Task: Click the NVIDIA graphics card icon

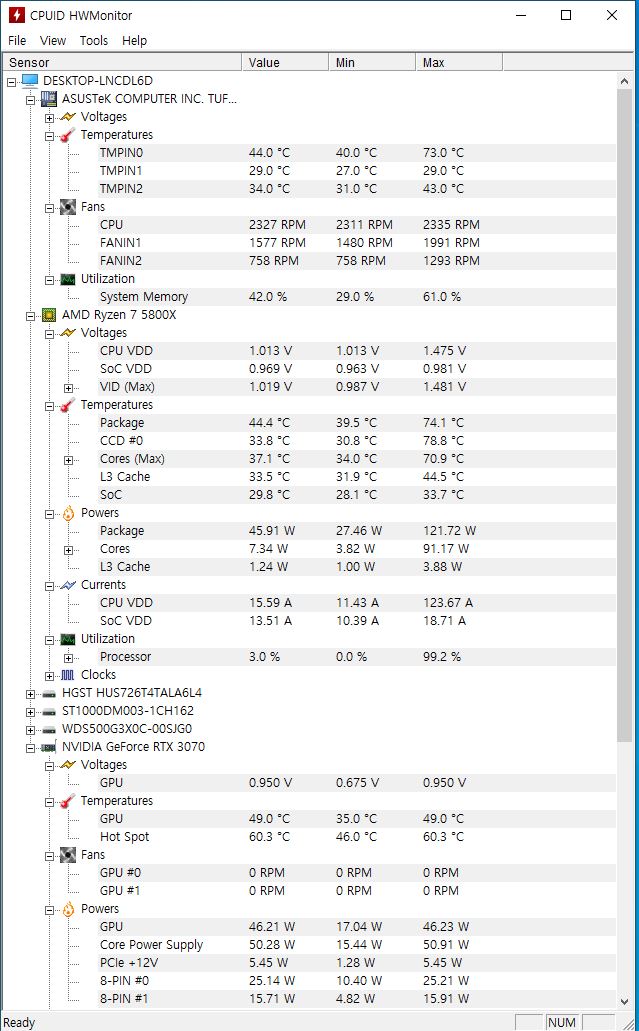Action: (49, 747)
